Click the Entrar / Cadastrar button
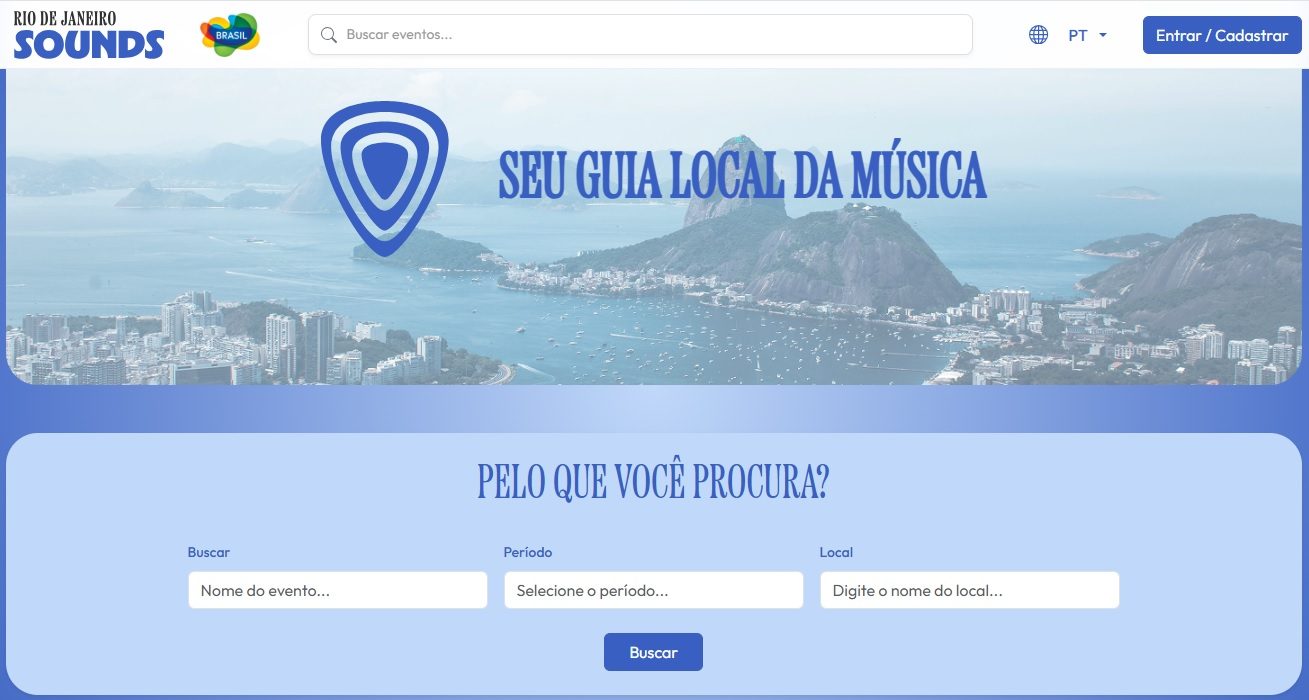Screen dimensions: 1309x700 point(1222,35)
